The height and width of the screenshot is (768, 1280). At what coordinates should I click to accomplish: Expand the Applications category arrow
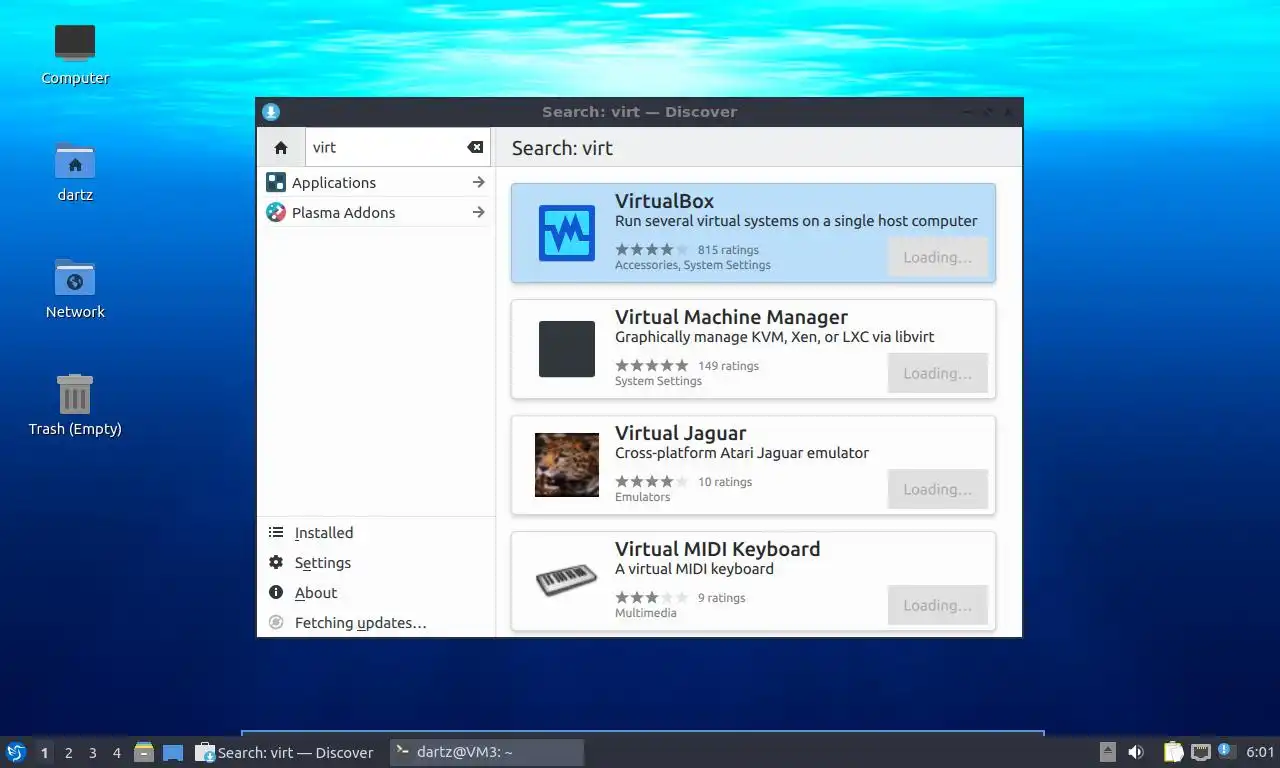478,182
